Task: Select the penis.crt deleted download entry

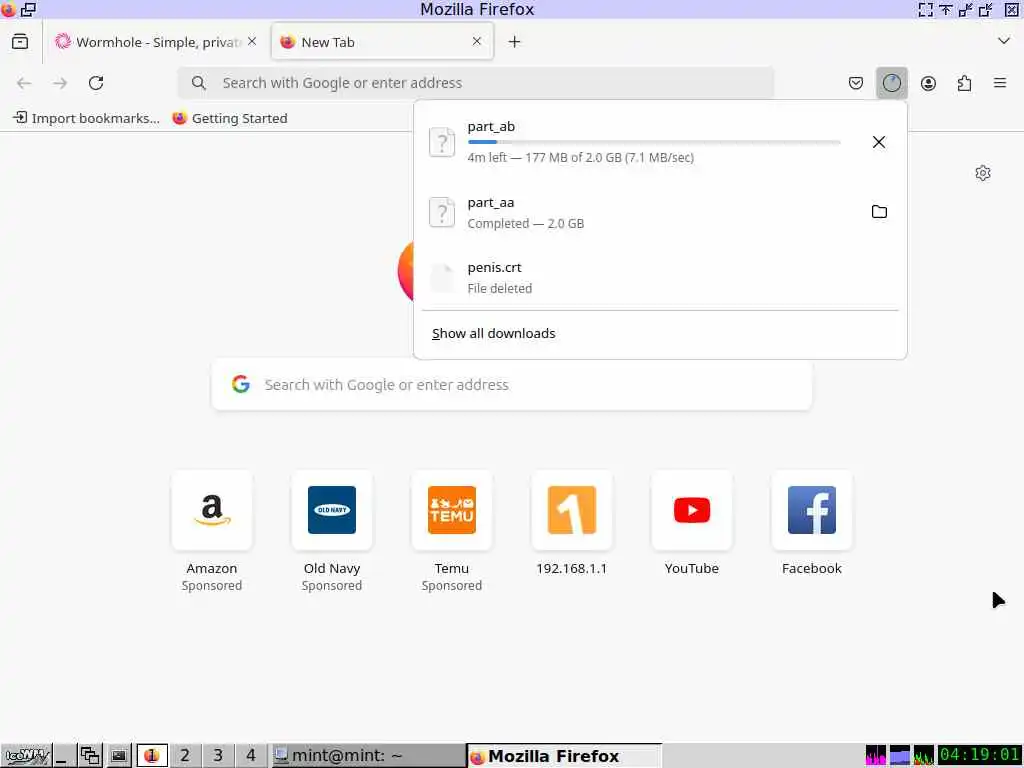Action: 660,278
